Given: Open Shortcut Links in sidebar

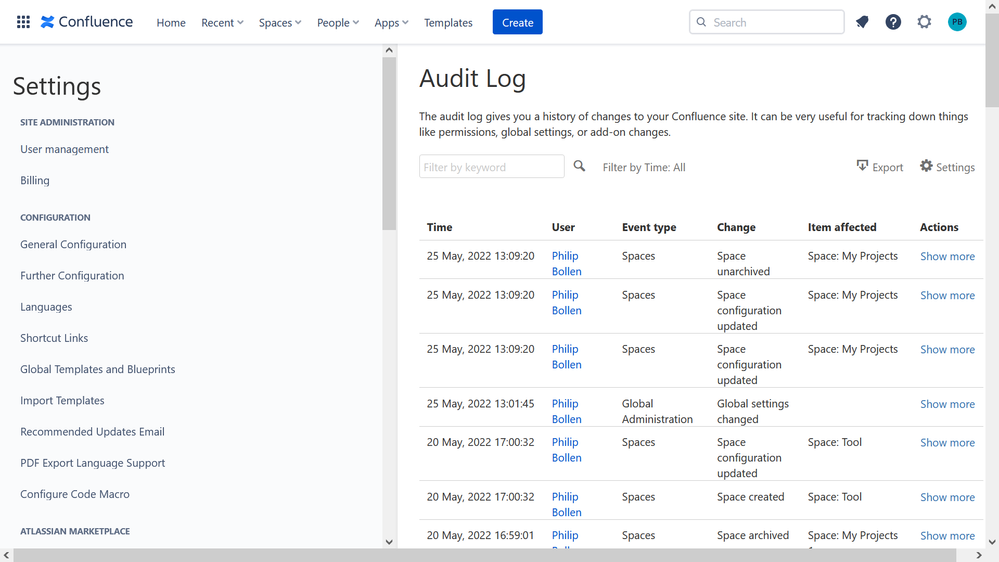Looking at the screenshot, I should (x=54, y=338).
